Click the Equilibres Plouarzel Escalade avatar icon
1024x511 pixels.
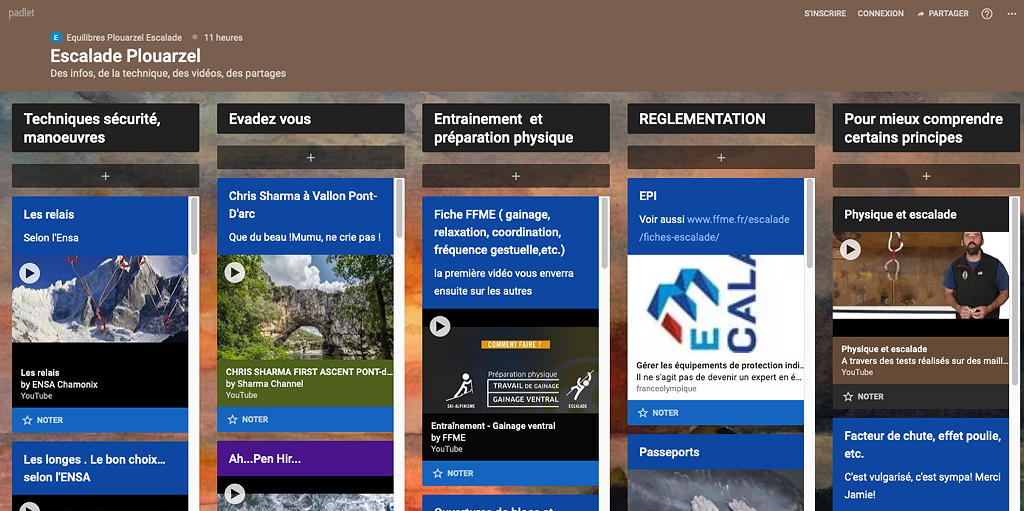coord(56,37)
